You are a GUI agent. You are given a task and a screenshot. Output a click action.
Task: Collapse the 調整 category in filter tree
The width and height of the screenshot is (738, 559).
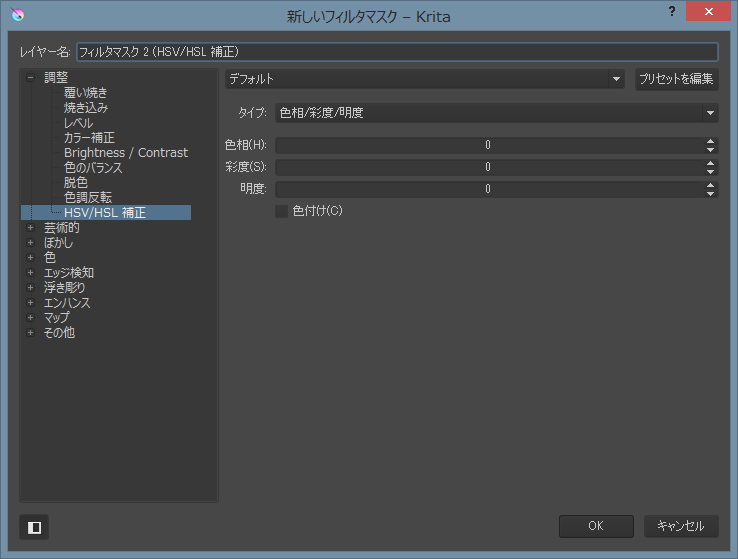pyautogui.click(x=31, y=78)
